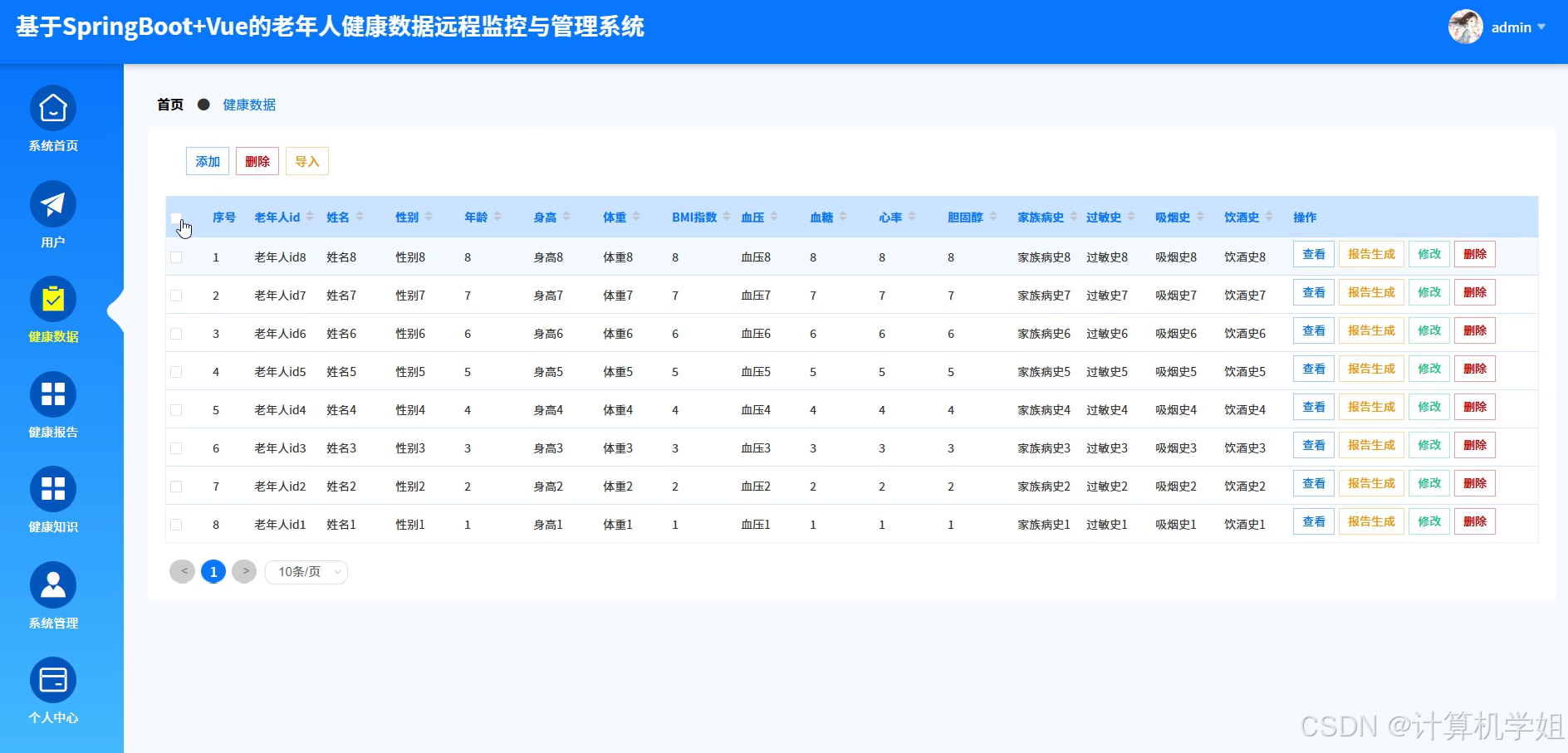Sort by 血压 column arrows
Viewport: 1568px width, 753px height.
pyautogui.click(x=774, y=217)
